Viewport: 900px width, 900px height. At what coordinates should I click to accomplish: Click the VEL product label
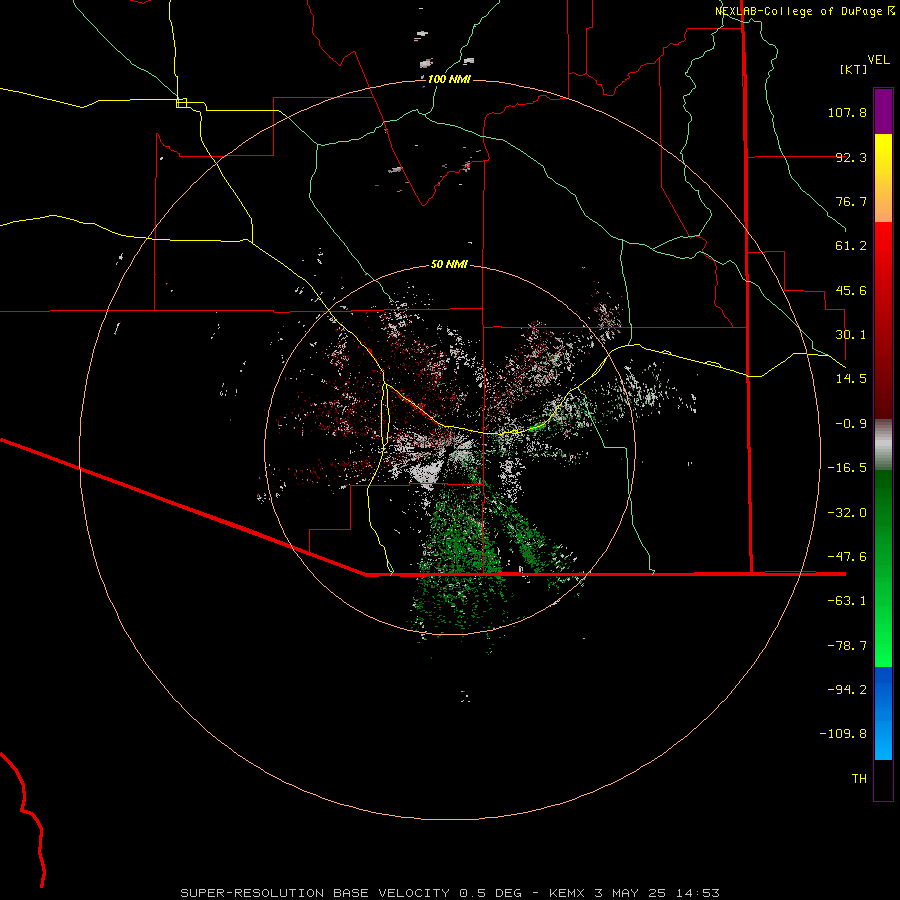point(878,59)
